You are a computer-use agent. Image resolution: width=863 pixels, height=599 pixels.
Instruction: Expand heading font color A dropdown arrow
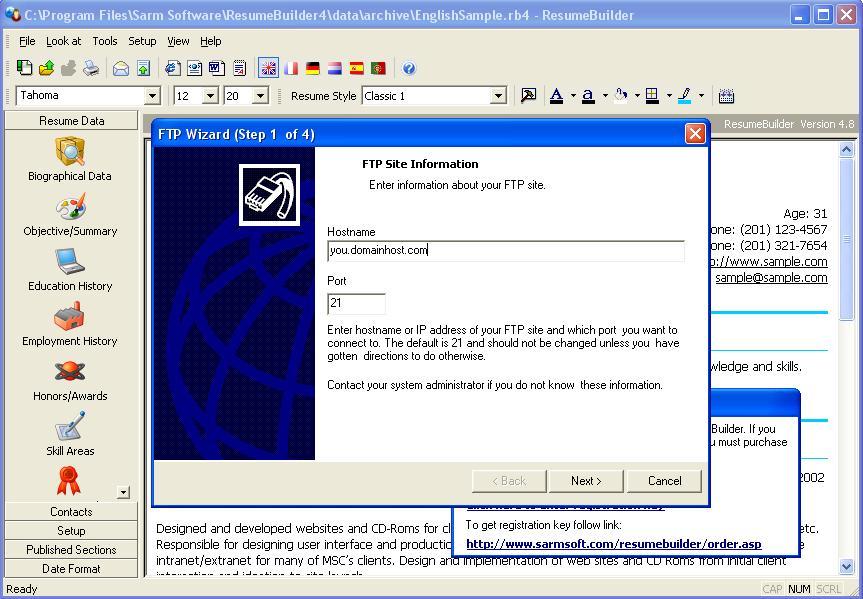[573, 96]
